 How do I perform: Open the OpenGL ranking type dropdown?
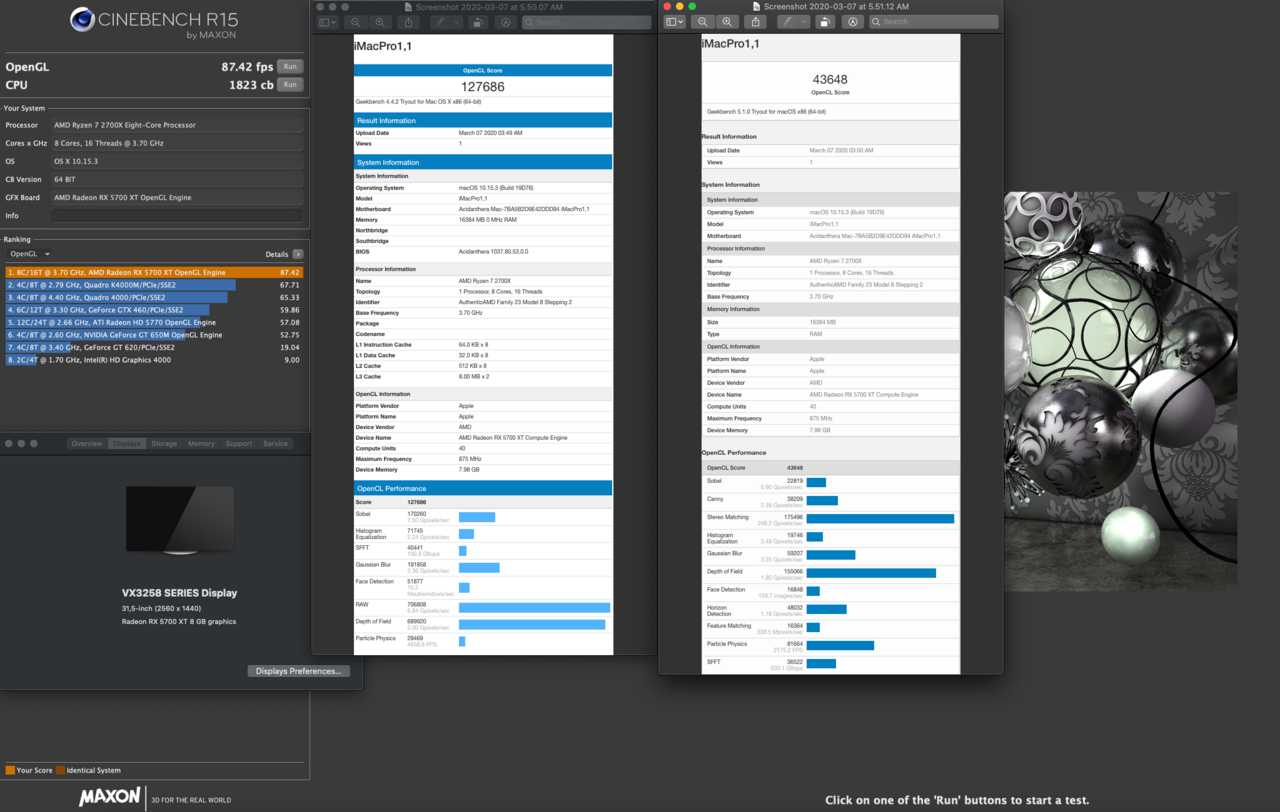(30, 254)
